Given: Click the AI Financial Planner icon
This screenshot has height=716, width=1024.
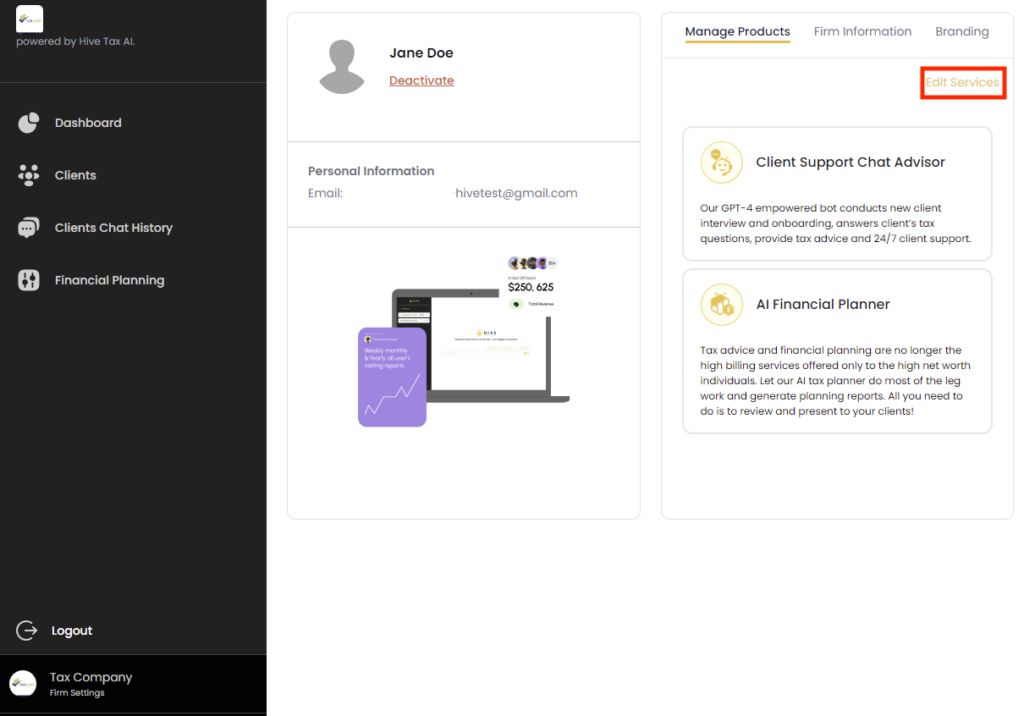Looking at the screenshot, I should 721,304.
